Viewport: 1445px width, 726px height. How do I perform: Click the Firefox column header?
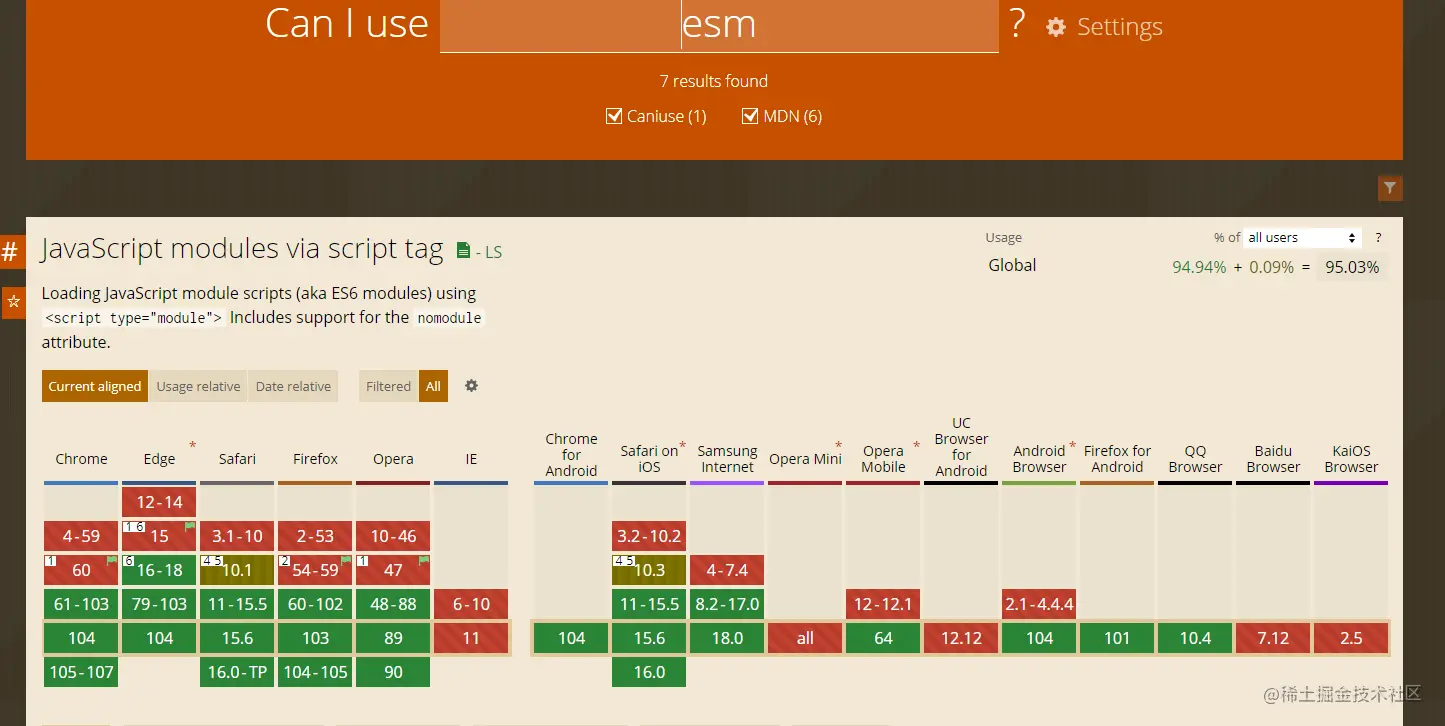[x=315, y=459]
